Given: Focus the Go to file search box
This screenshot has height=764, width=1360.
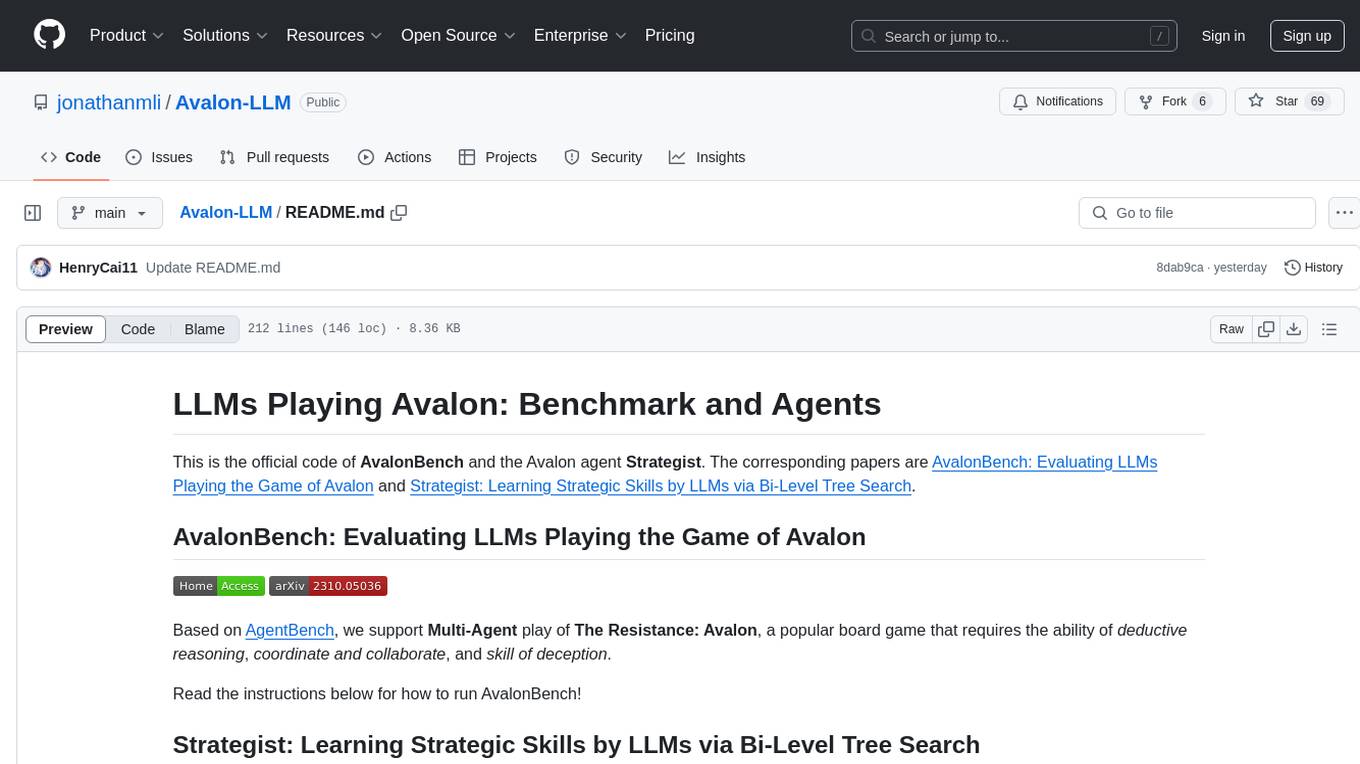Looking at the screenshot, I should coord(1197,213).
